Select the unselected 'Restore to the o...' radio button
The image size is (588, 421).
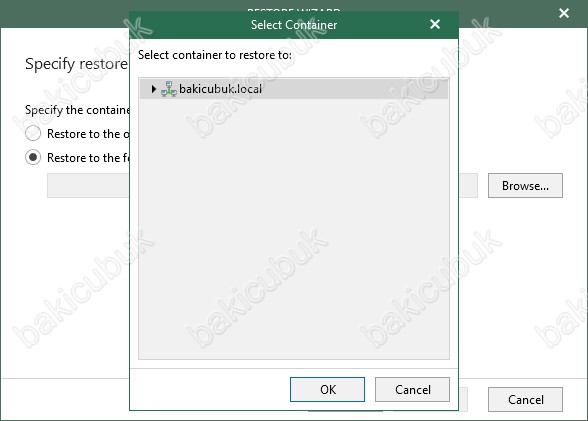click(x=33, y=133)
